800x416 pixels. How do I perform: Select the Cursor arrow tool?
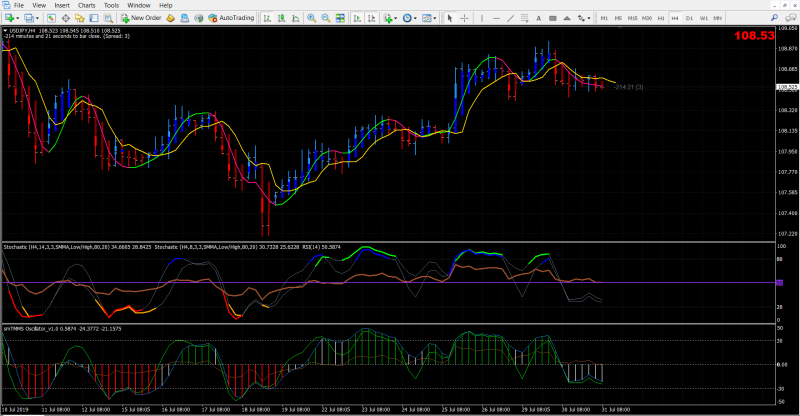[449, 18]
